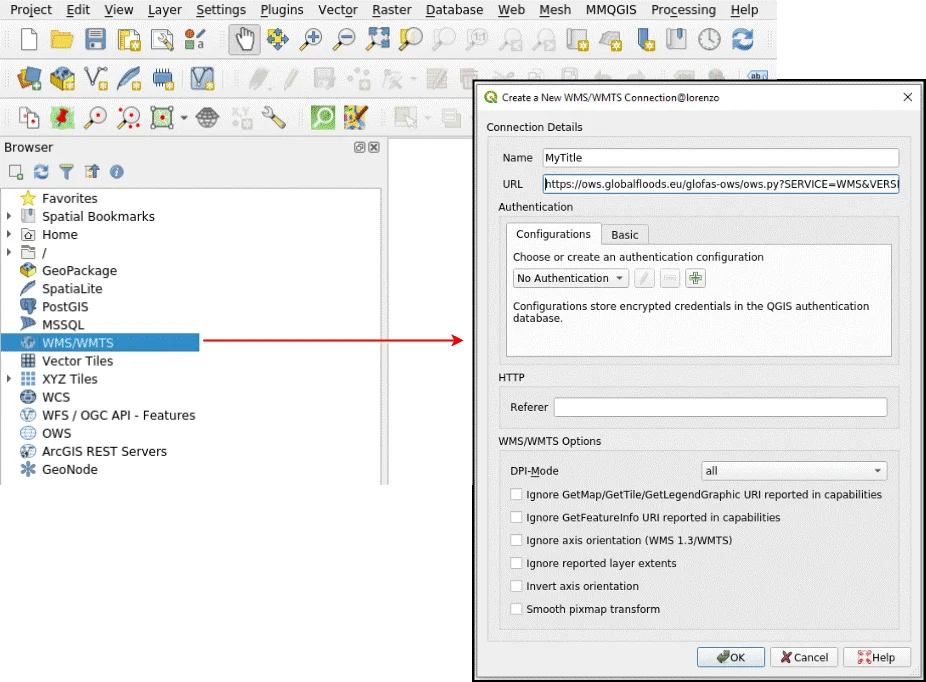
Task: Expand the XYZ Tiles tree item
Action: [9, 378]
